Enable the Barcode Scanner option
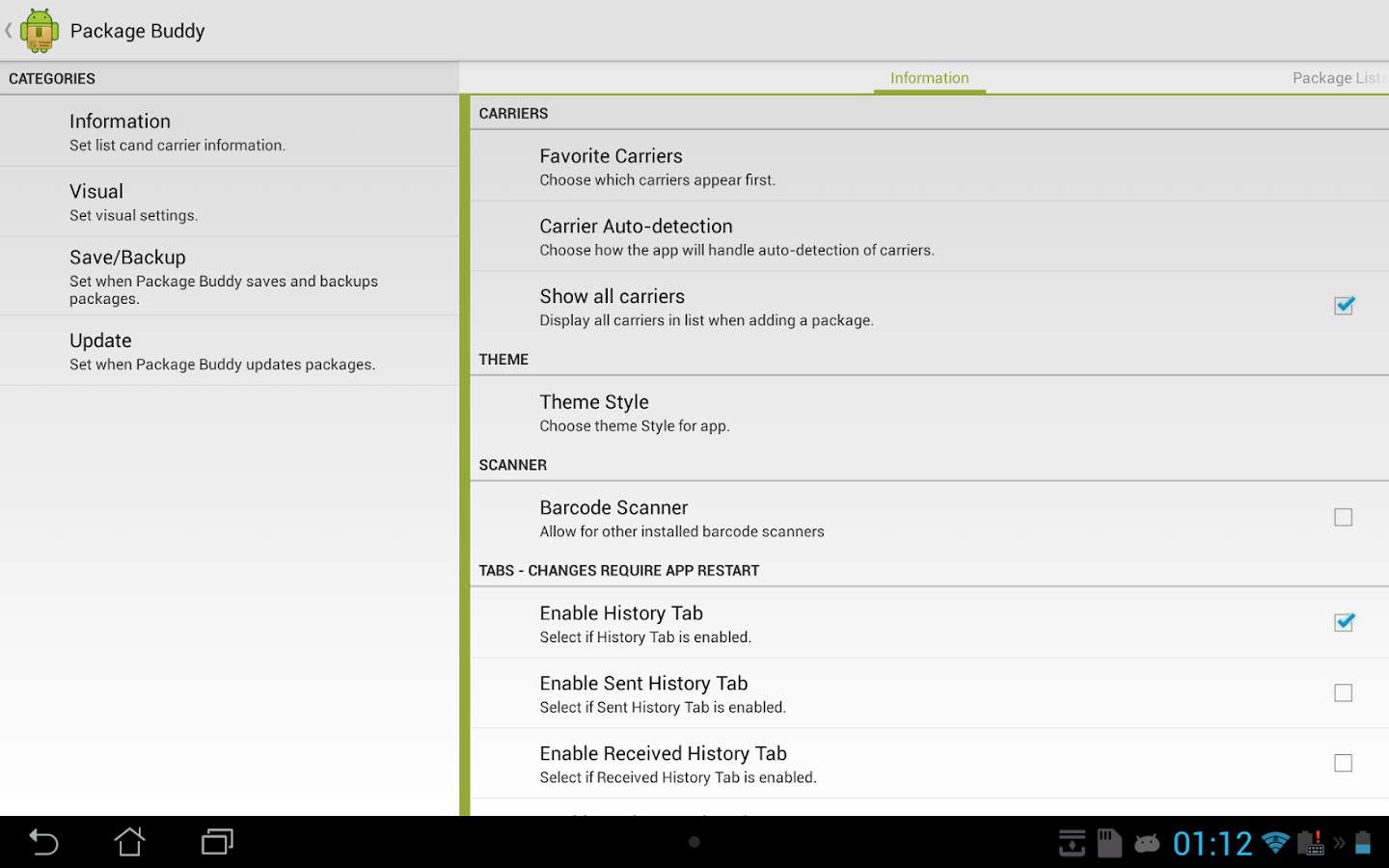Viewport: 1389px width, 868px height. (x=1344, y=517)
